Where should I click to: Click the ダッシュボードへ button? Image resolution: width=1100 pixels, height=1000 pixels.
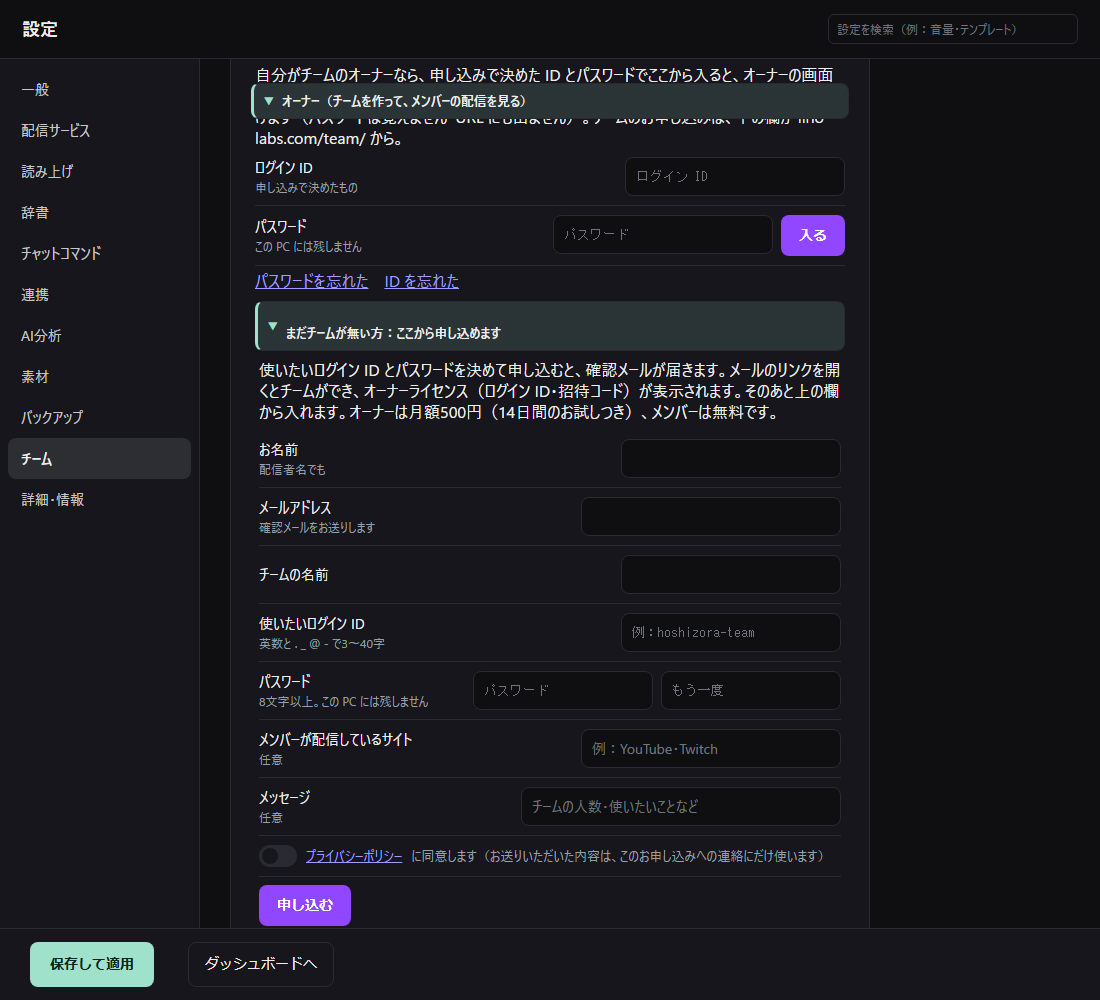pos(260,964)
